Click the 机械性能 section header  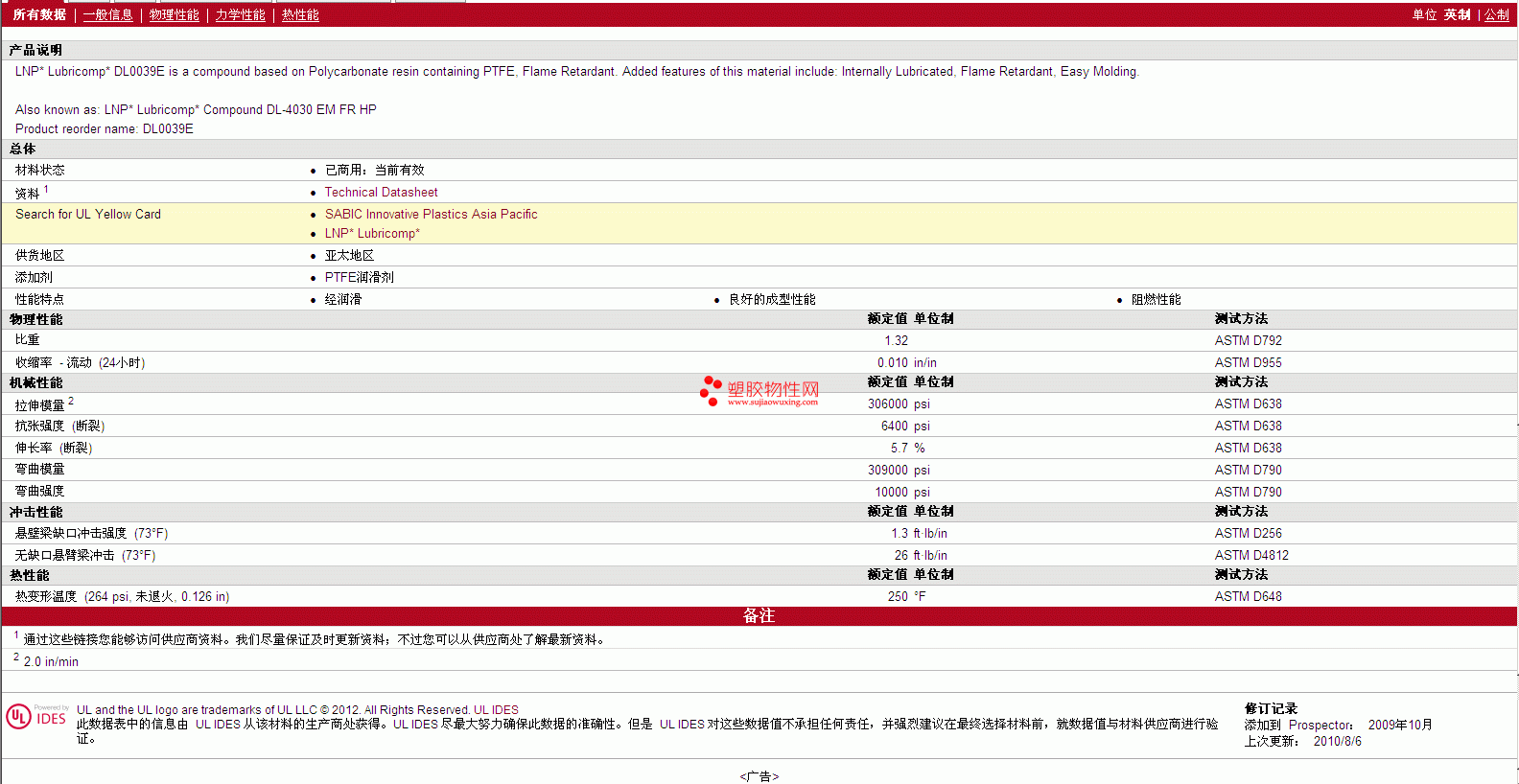tap(35, 382)
